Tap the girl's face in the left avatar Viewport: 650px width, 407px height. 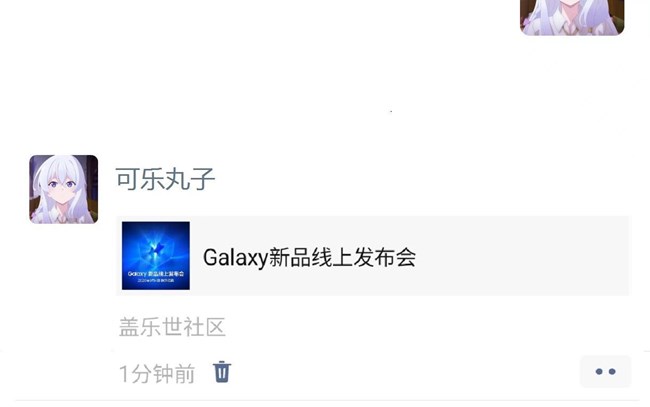[x=62, y=189]
